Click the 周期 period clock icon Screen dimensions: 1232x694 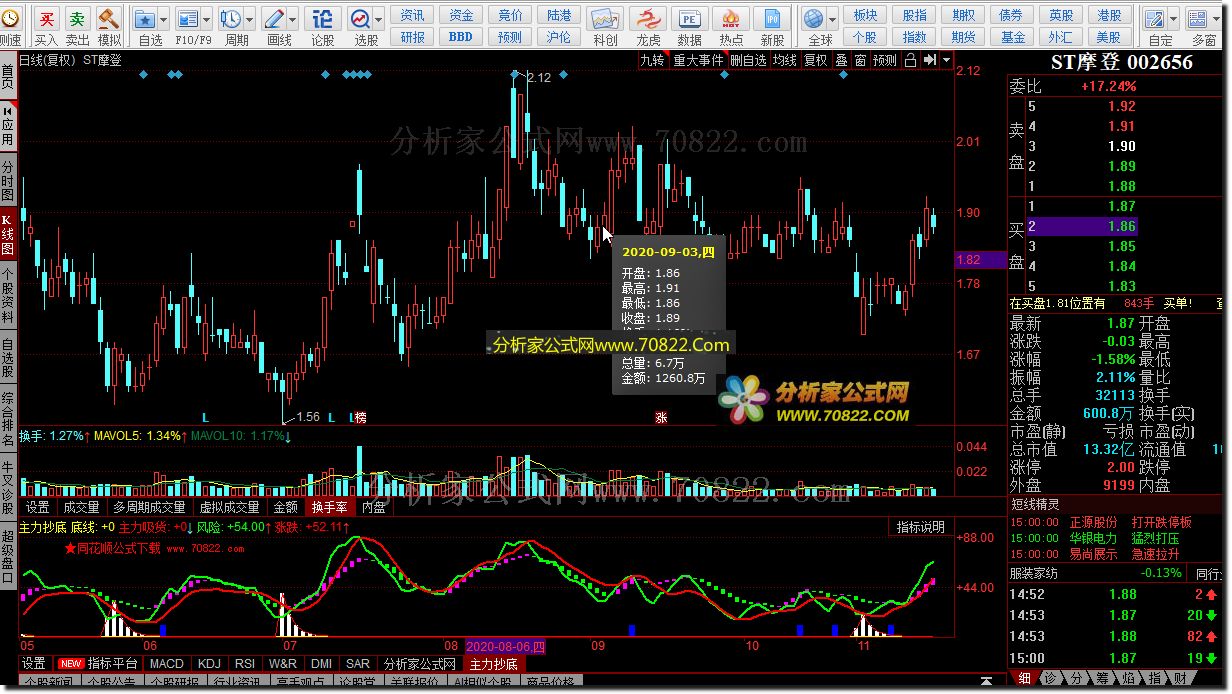(x=230, y=19)
